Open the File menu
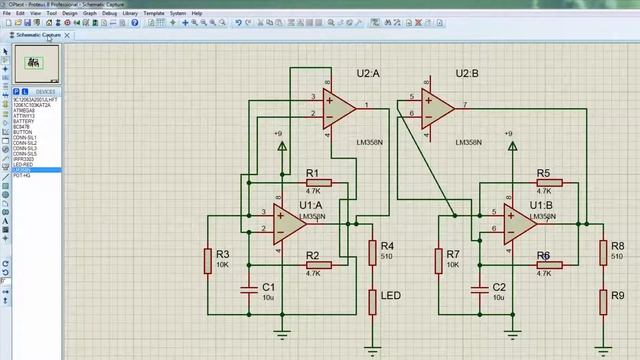Image resolution: width=640 pixels, height=360 pixels. 7,13
